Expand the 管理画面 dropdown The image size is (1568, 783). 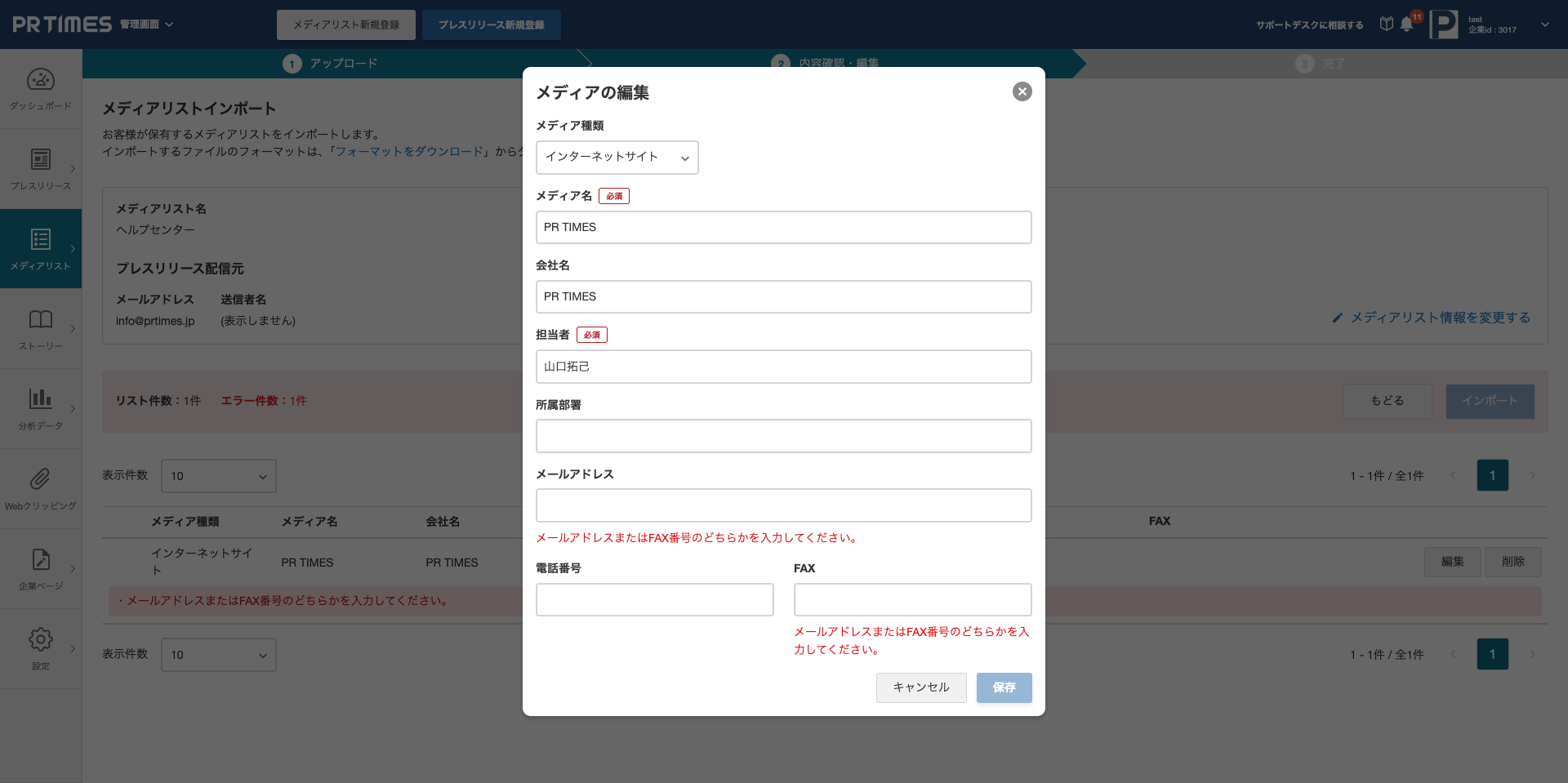(147, 24)
